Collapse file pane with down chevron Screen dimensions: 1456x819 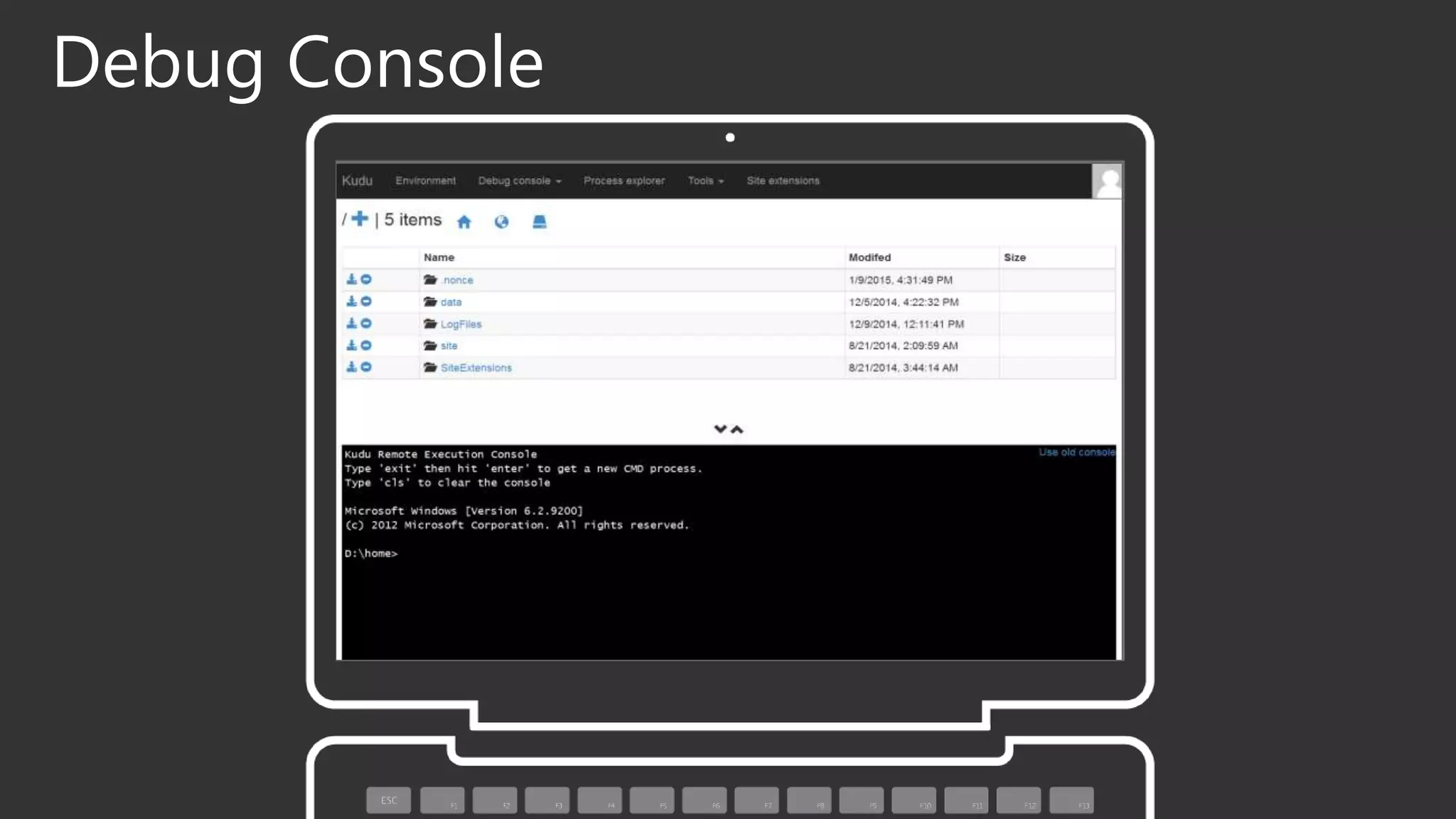click(x=720, y=429)
